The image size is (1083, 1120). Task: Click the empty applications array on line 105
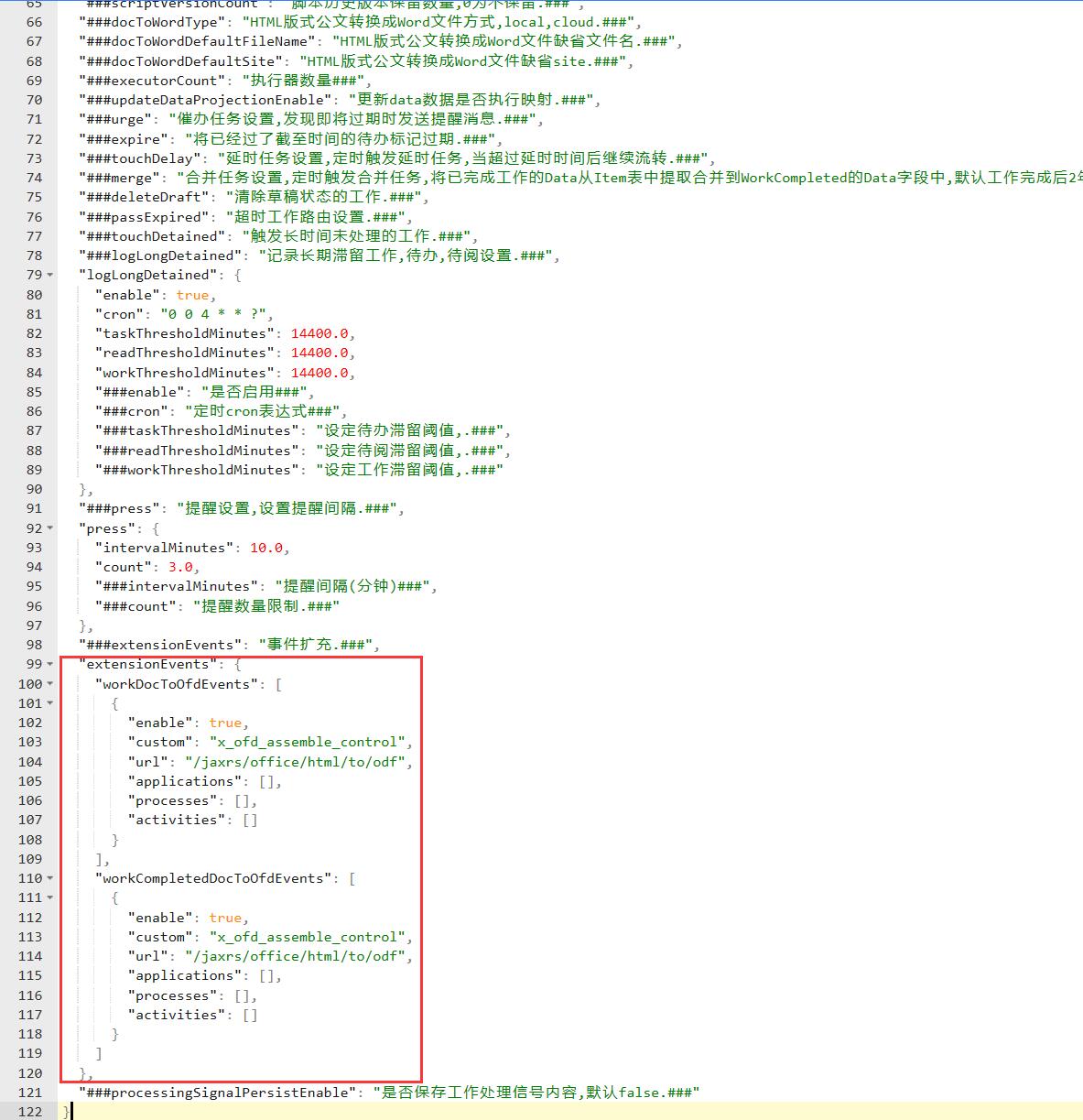[x=268, y=781]
